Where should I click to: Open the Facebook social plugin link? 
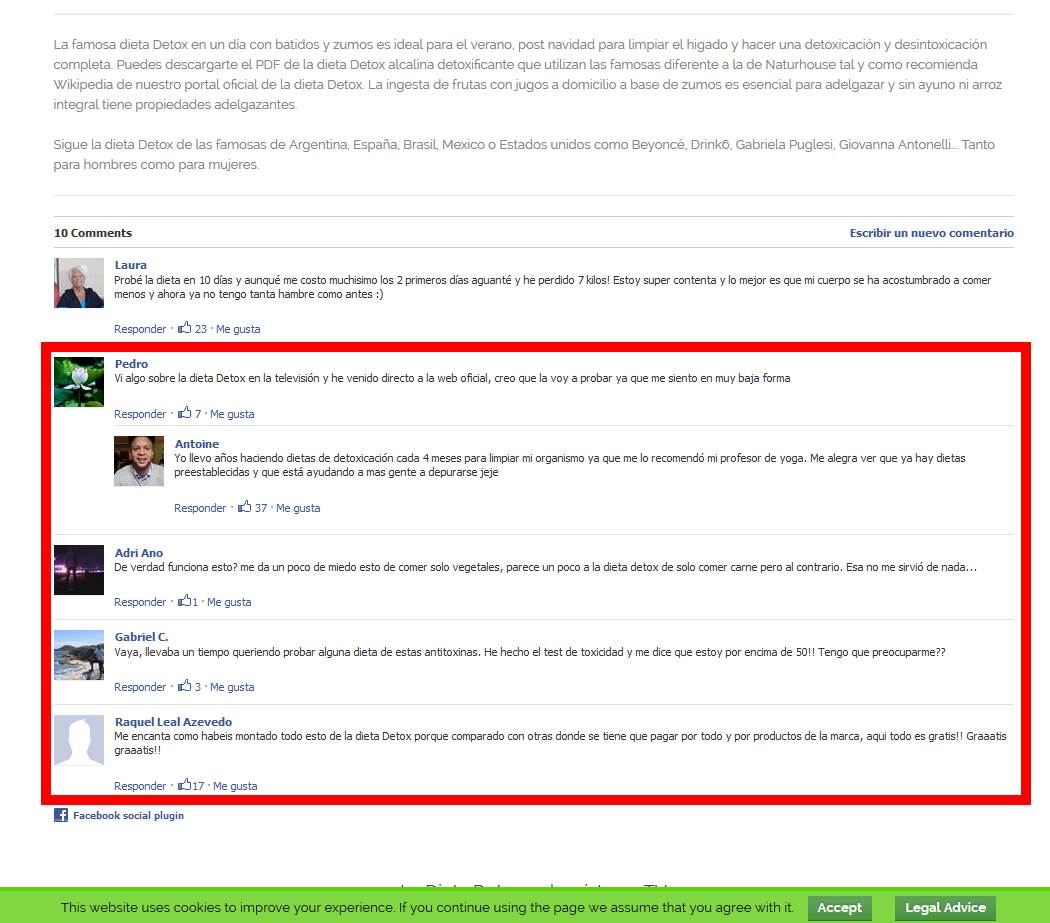(128, 816)
